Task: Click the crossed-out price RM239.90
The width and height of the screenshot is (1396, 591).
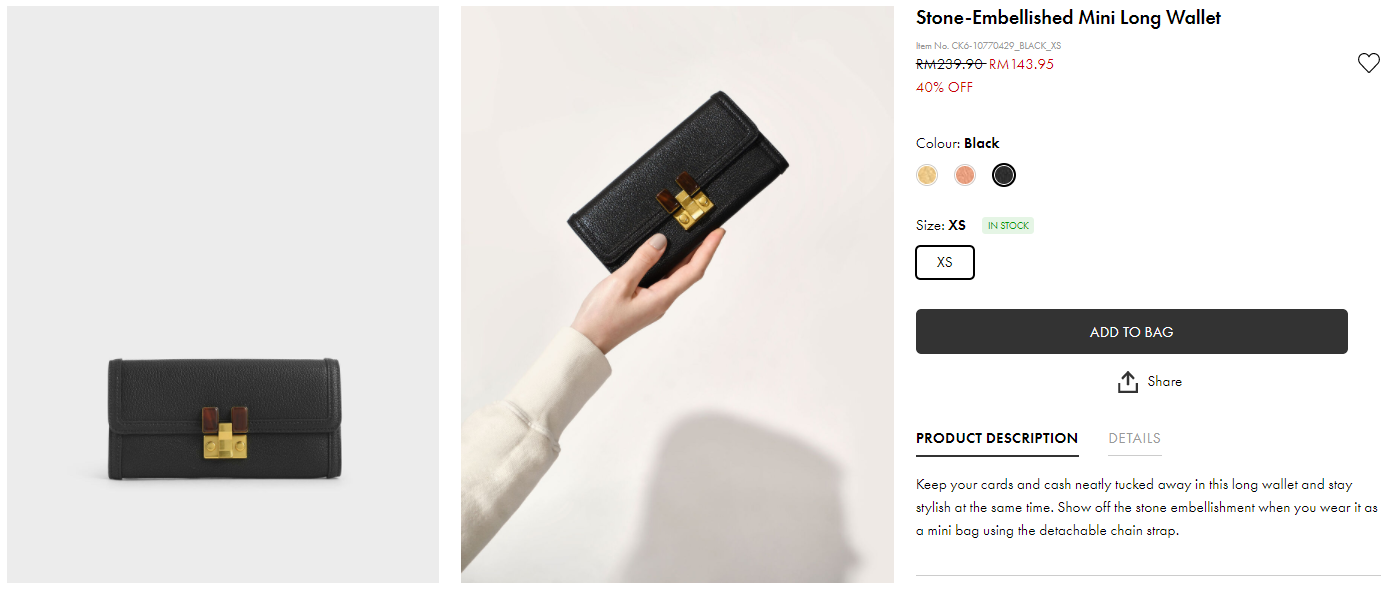Action: (950, 65)
